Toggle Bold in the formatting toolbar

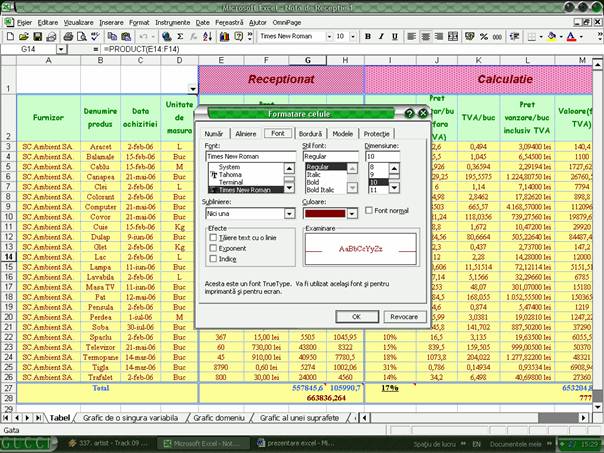[368, 37]
